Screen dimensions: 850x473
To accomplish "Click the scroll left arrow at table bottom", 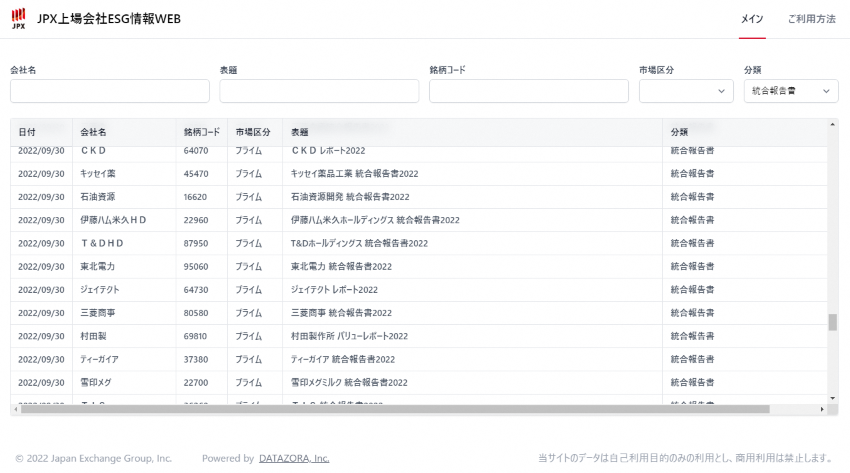I will [x=15, y=409].
